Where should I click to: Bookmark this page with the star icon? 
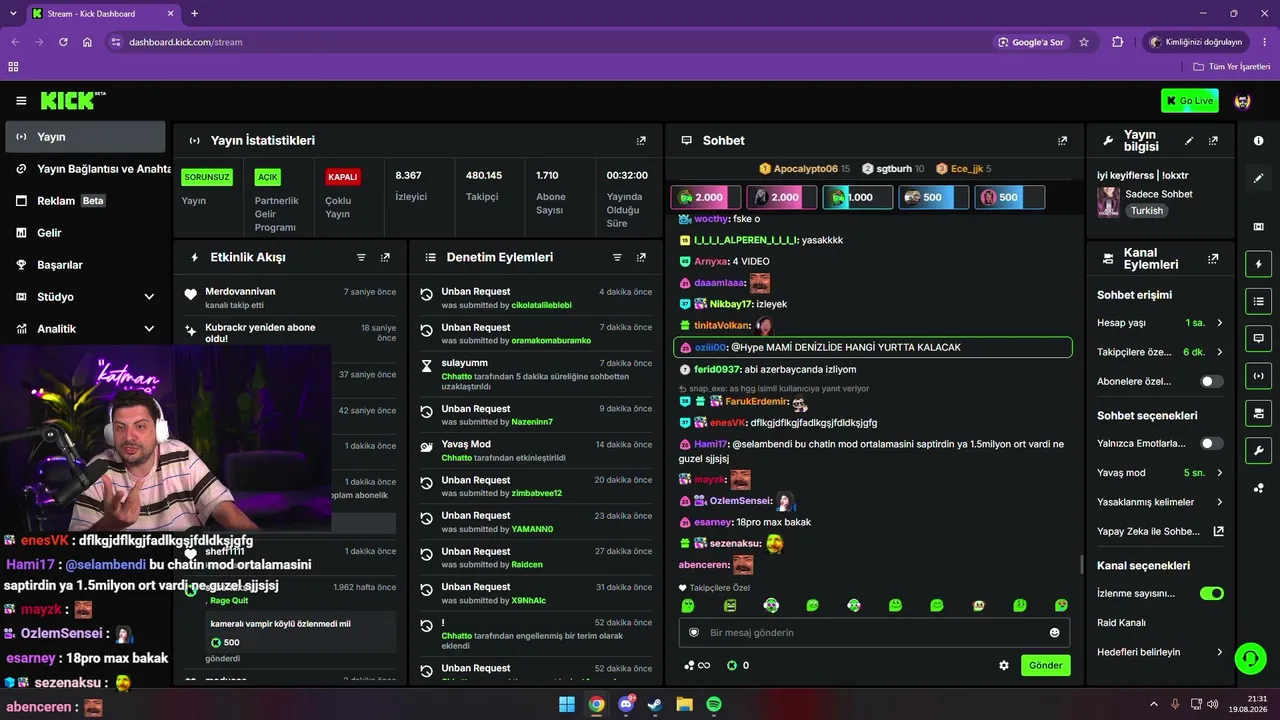coord(1084,42)
